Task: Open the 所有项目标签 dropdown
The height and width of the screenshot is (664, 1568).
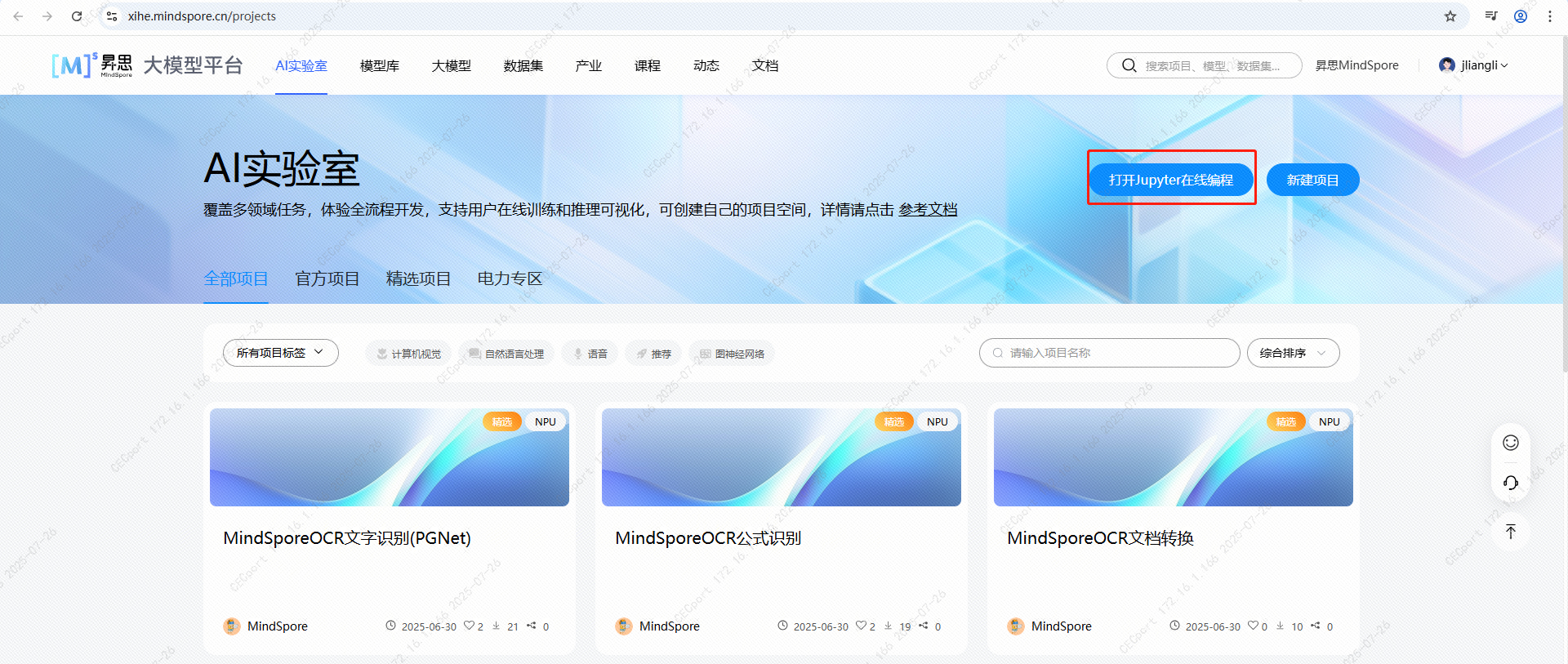Action: 281,353
